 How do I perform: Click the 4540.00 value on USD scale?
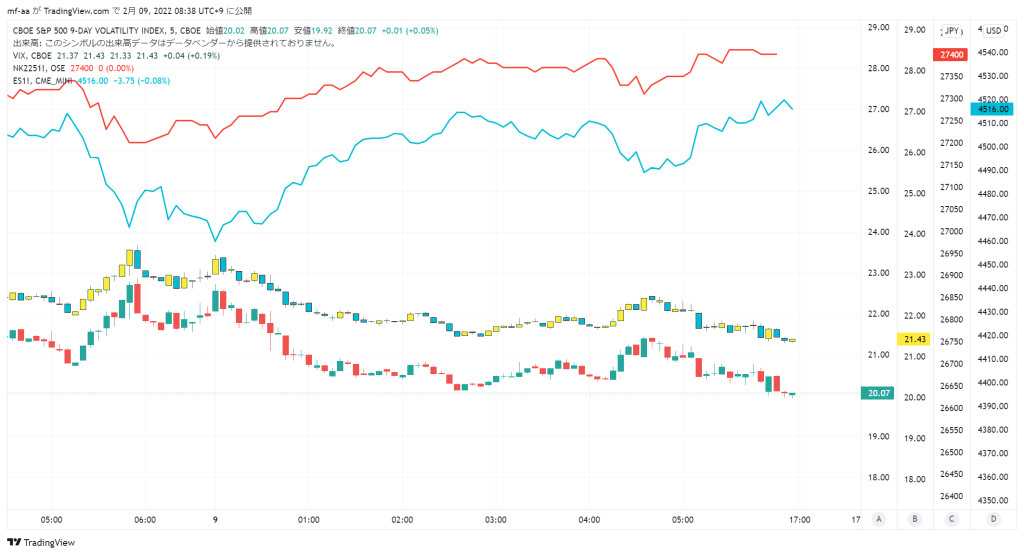pyautogui.click(x=993, y=52)
